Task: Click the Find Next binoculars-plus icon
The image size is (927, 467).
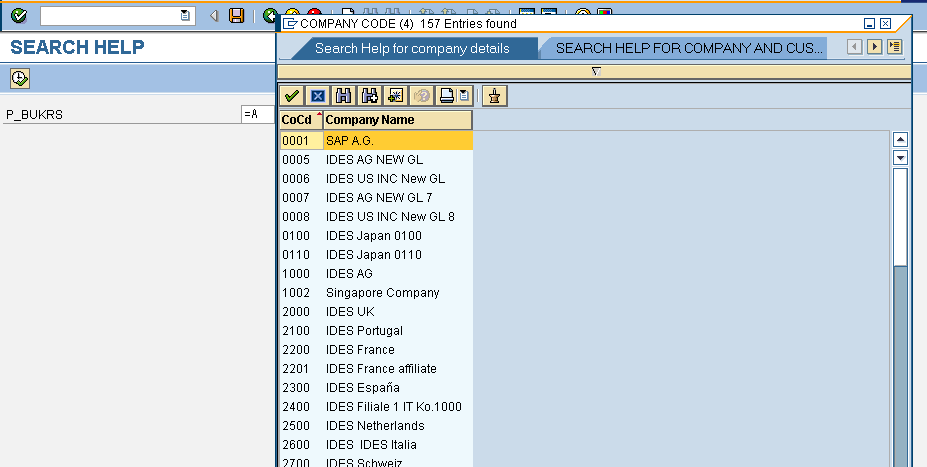Action: click(369, 96)
